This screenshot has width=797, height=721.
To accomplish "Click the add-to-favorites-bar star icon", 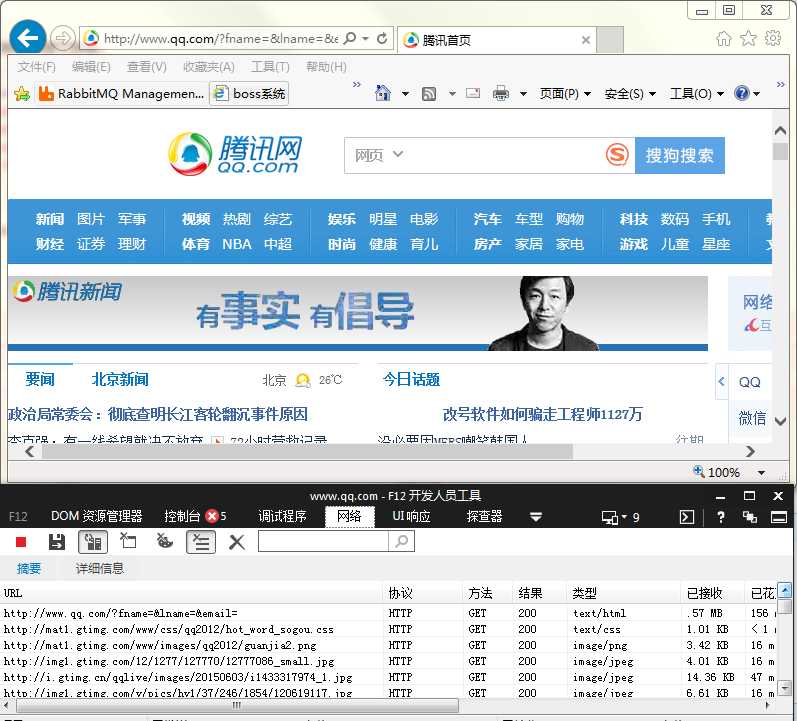I will (22, 94).
